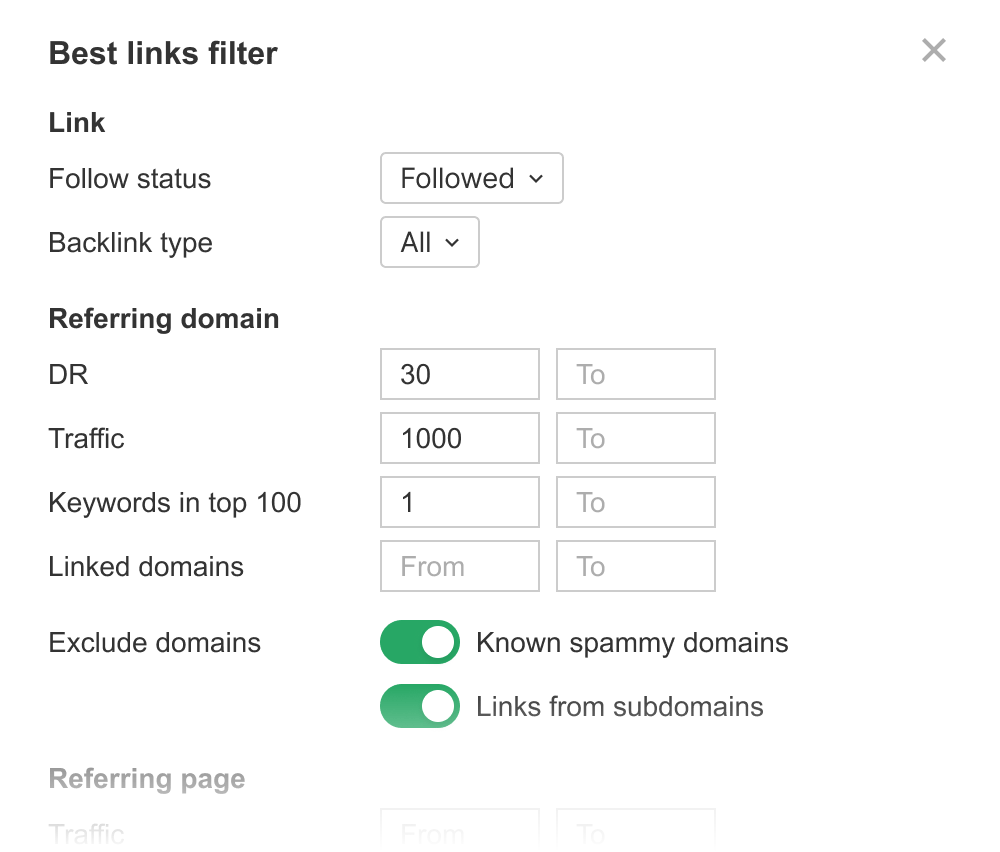Click the Keywords in top 100 'To' field
1000x852 pixels.
[635, 503]
